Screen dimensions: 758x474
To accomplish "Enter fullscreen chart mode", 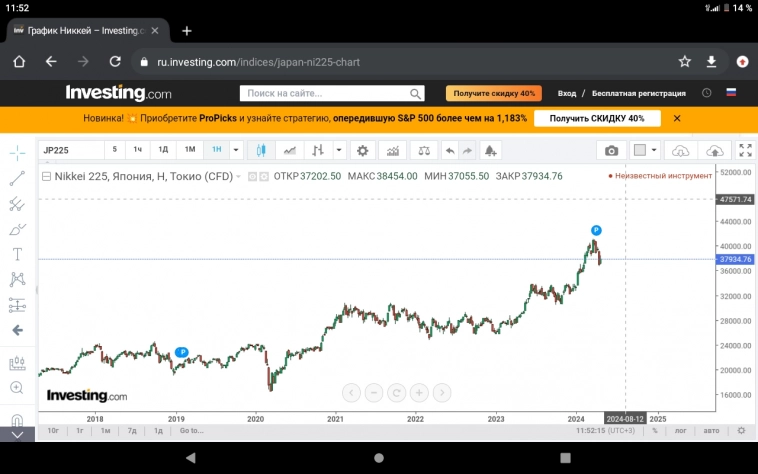I will point(744,150).
